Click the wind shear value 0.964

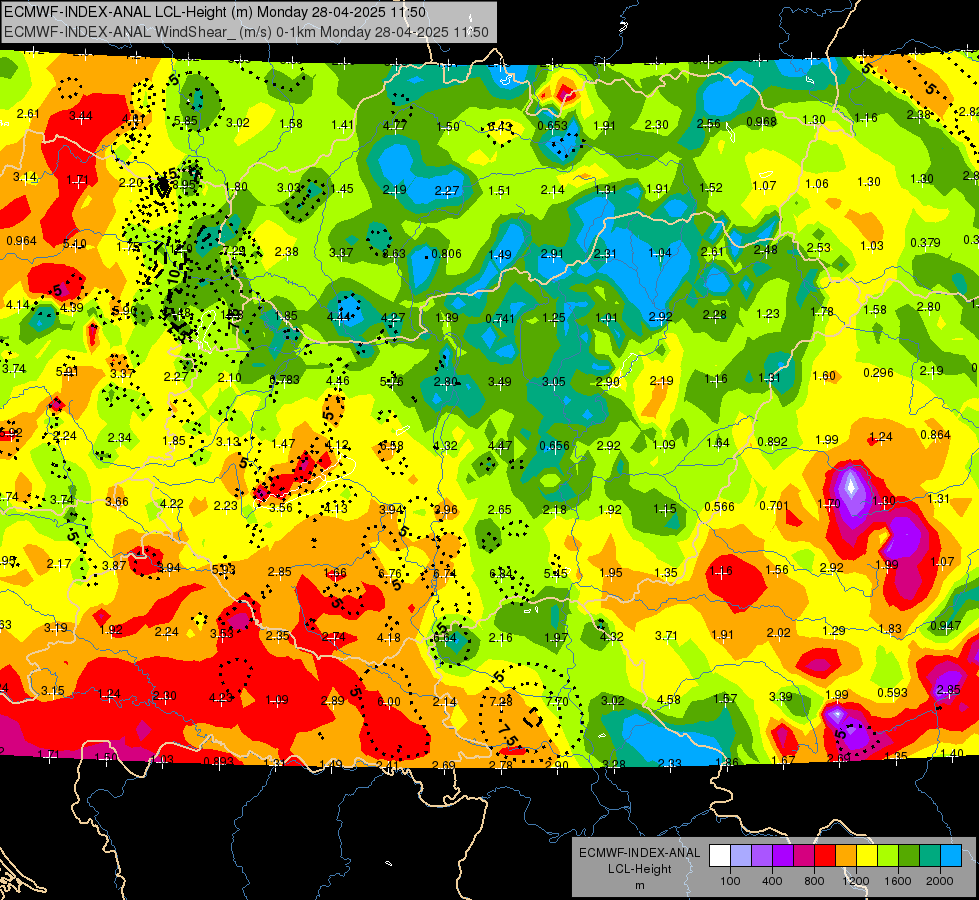pyautogui.click(x=21, y=240)
